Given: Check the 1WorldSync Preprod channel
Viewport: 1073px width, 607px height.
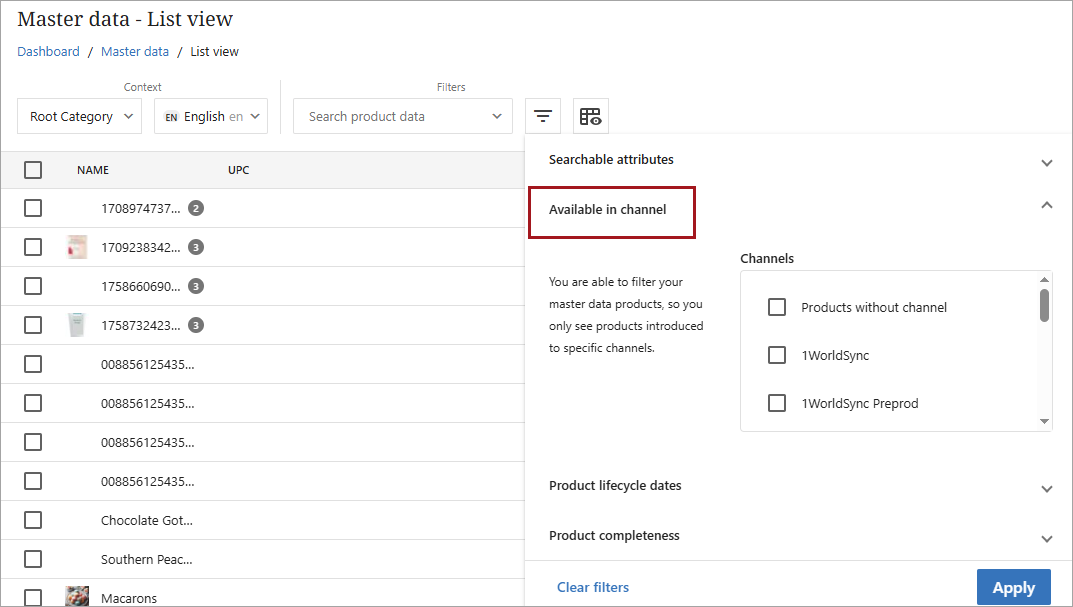Looking at the screenshot, I should [x=777, y=403].
